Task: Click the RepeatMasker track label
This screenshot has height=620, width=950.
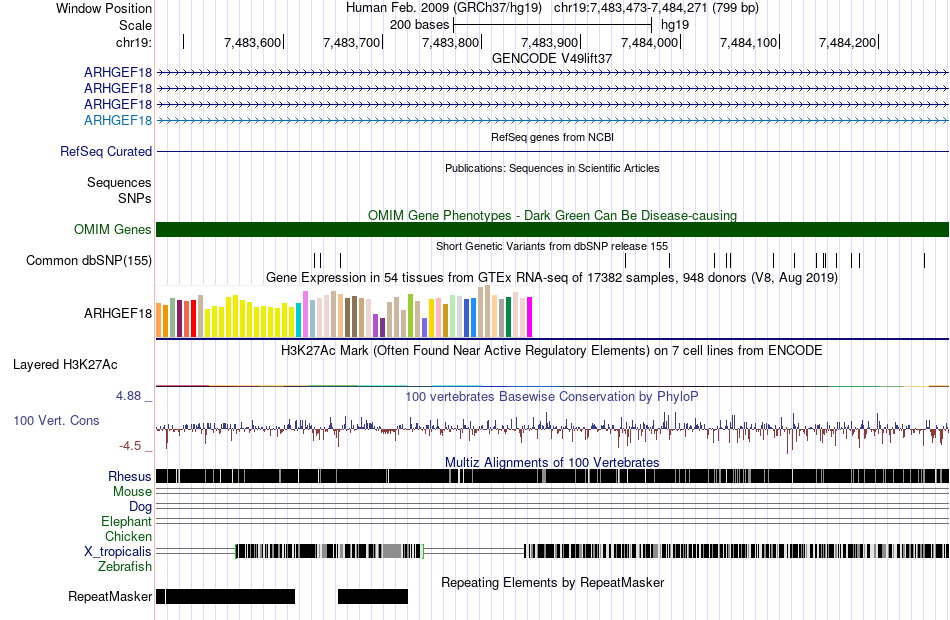Action: click(x=110, y=597)
